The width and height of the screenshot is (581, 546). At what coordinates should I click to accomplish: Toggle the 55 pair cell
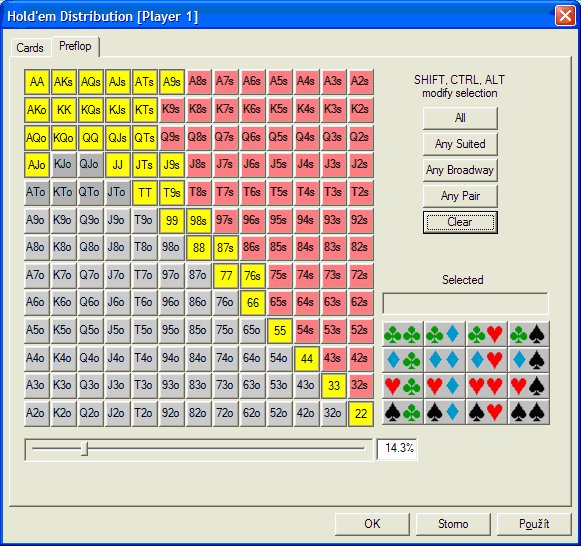click(280, 330)
